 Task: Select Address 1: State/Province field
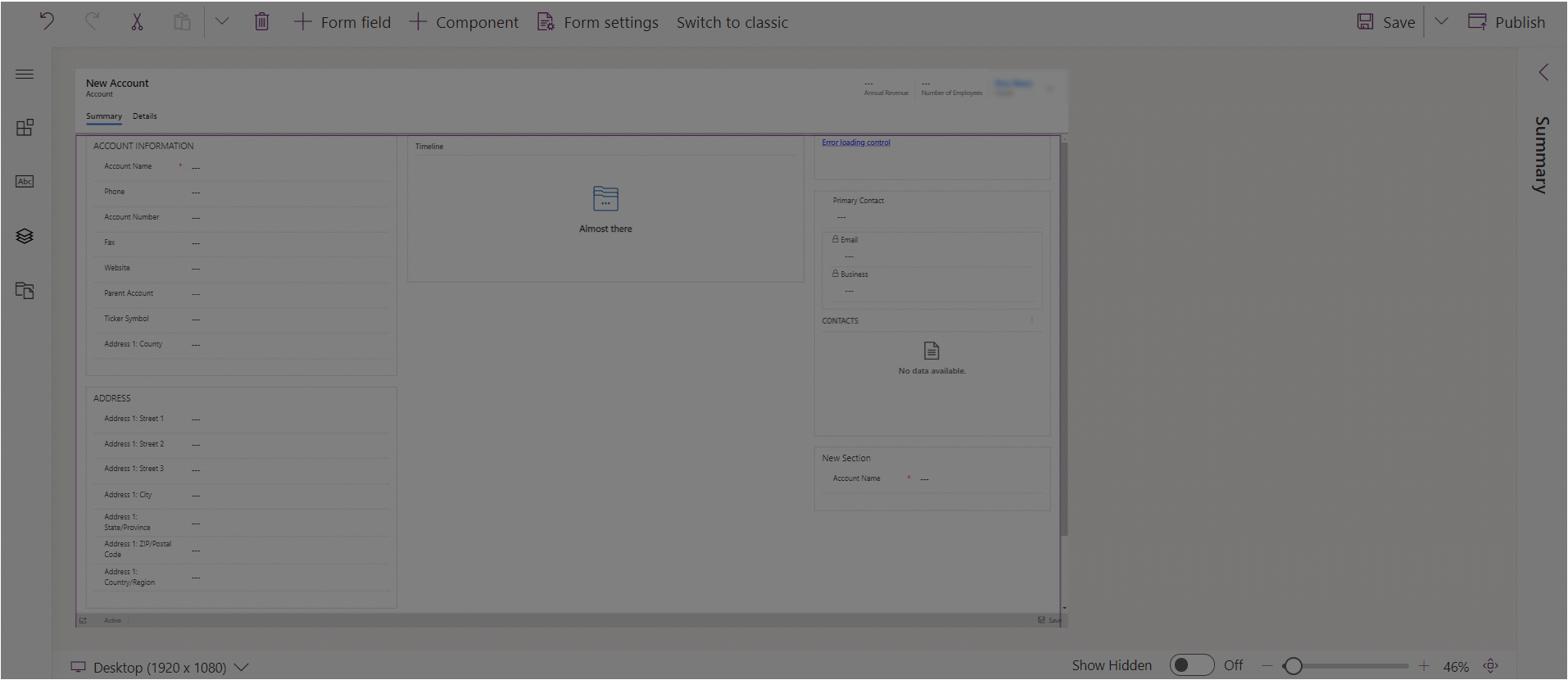241,523
